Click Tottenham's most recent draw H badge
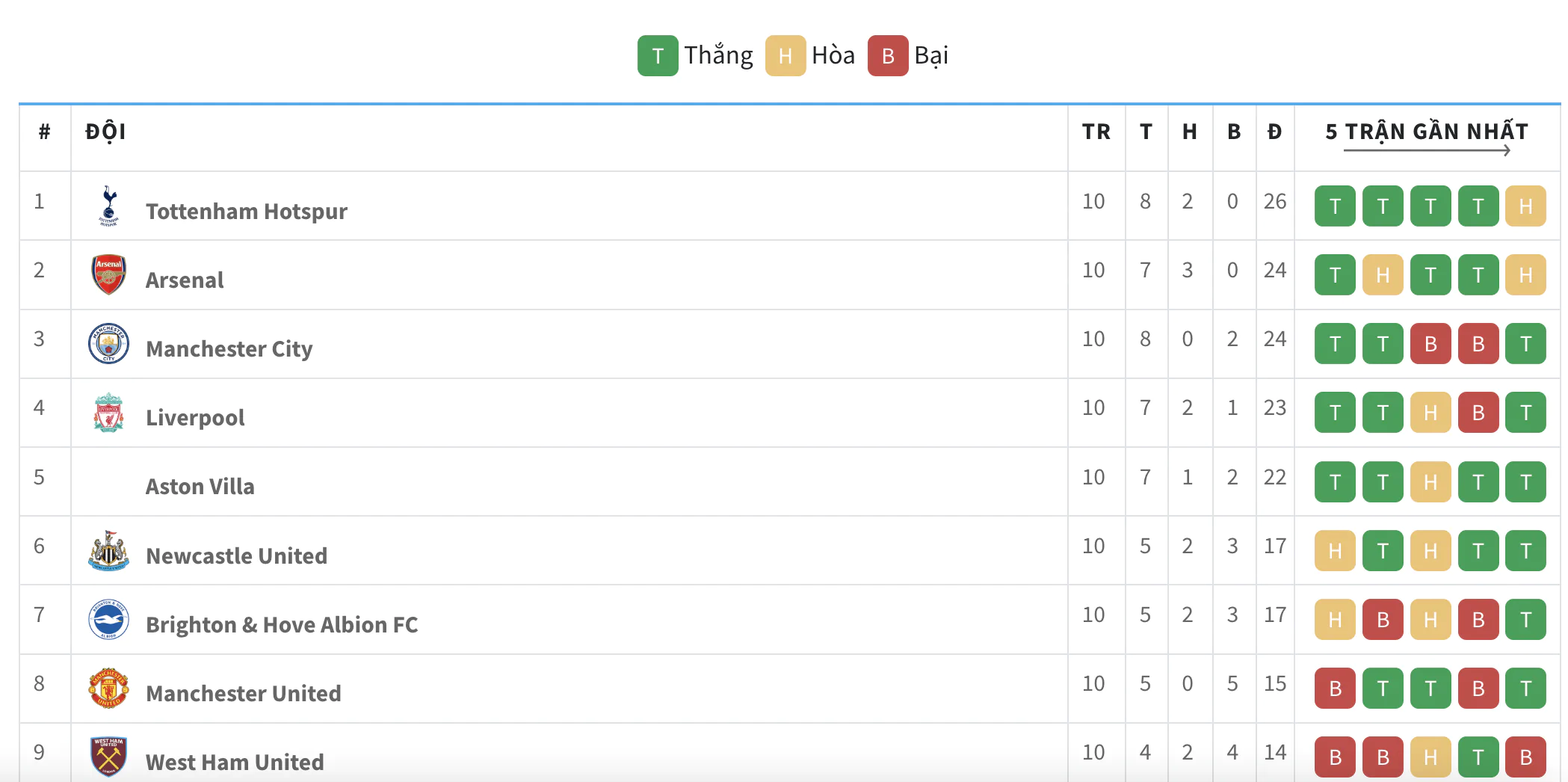Viewport: 1568px width, 782px height. 1525,206
